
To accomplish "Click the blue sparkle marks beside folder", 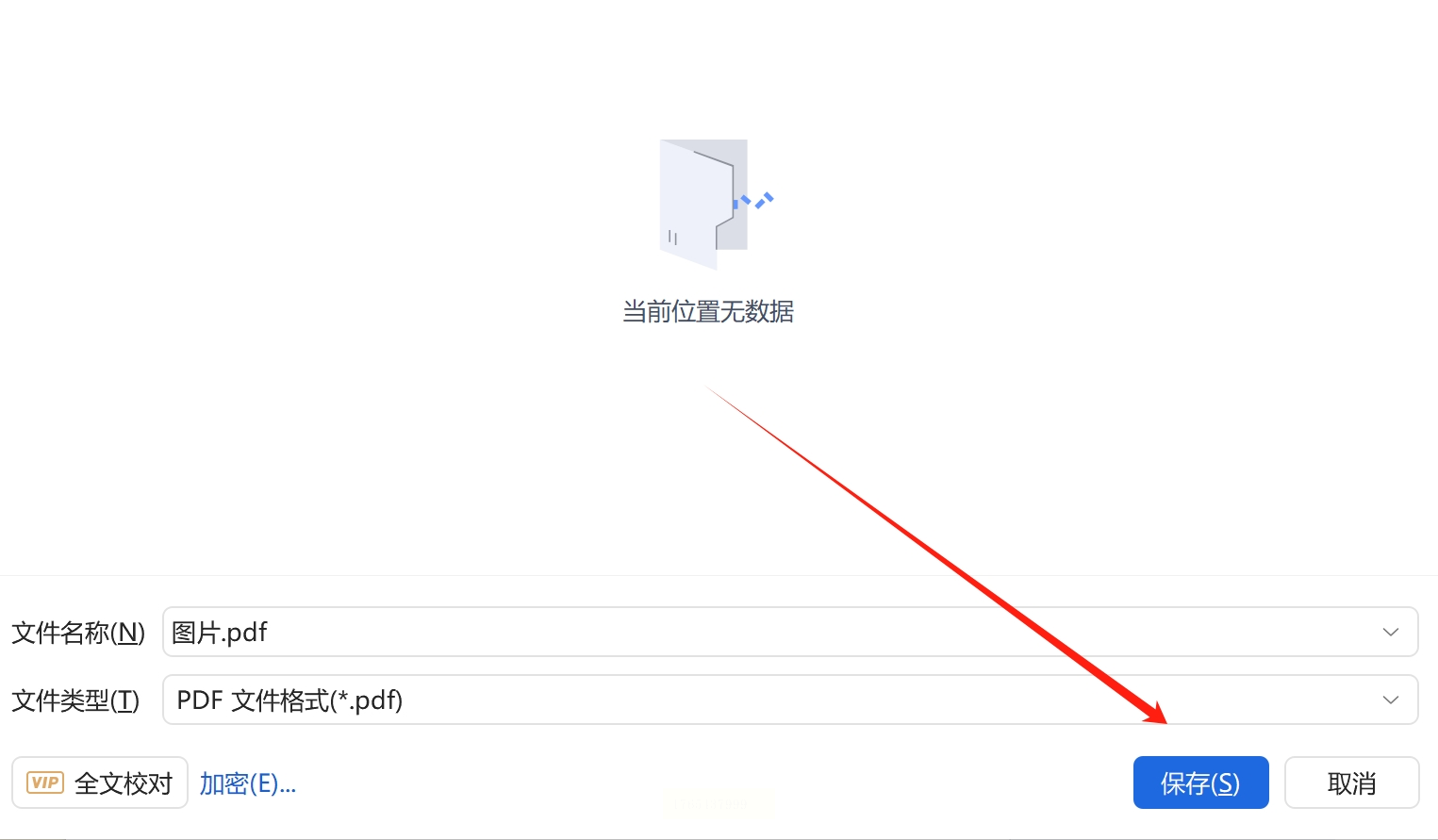I will [756, 201].
